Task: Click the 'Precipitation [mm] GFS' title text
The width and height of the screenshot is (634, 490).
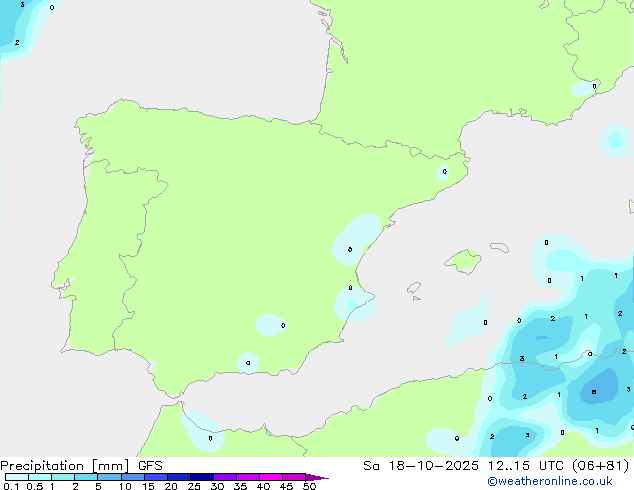Action: [81, 466]
